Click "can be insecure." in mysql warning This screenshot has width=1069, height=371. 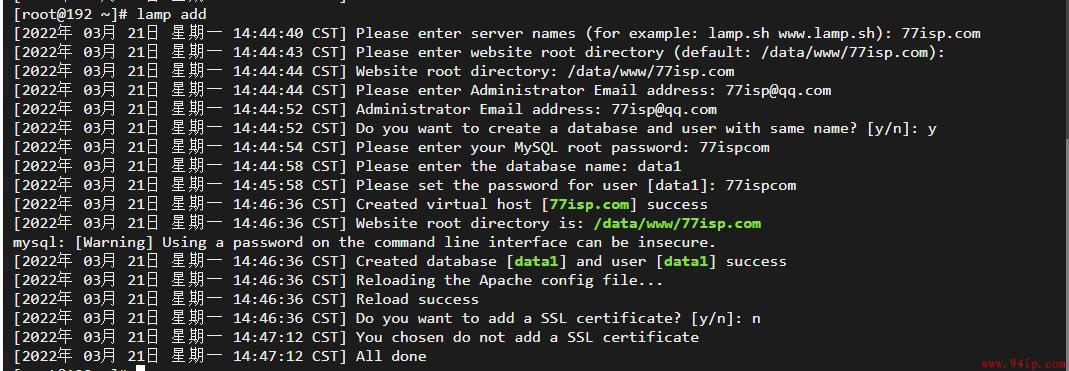646,242
